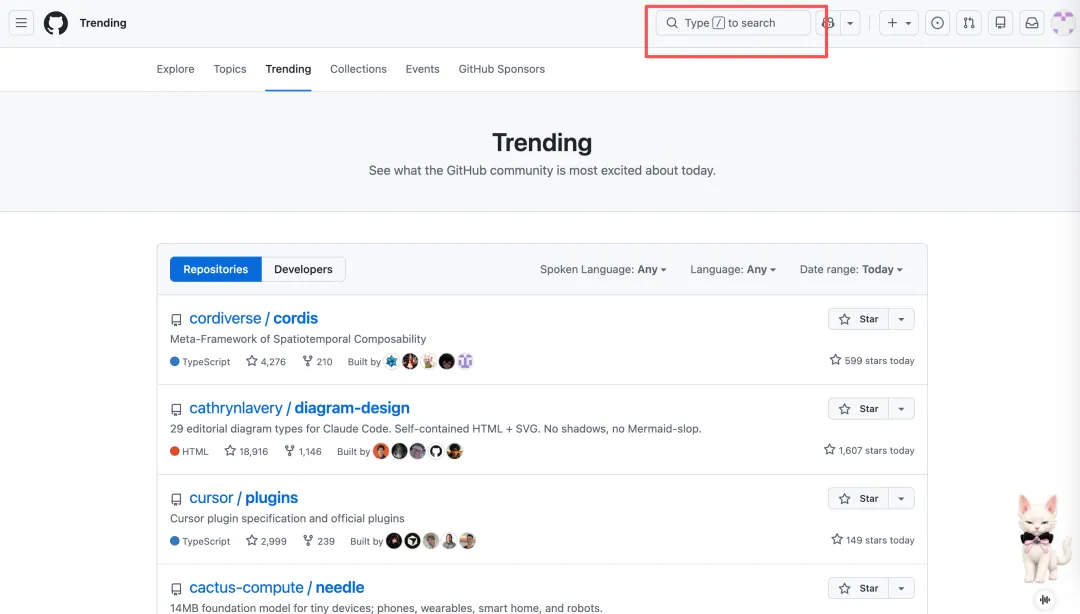Open the cactus-compute / needle repository

[276, 587]
